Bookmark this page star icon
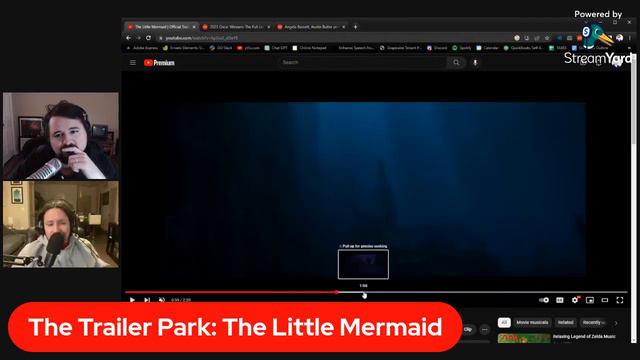Screen dimensions: 640x360 point(547,38)
